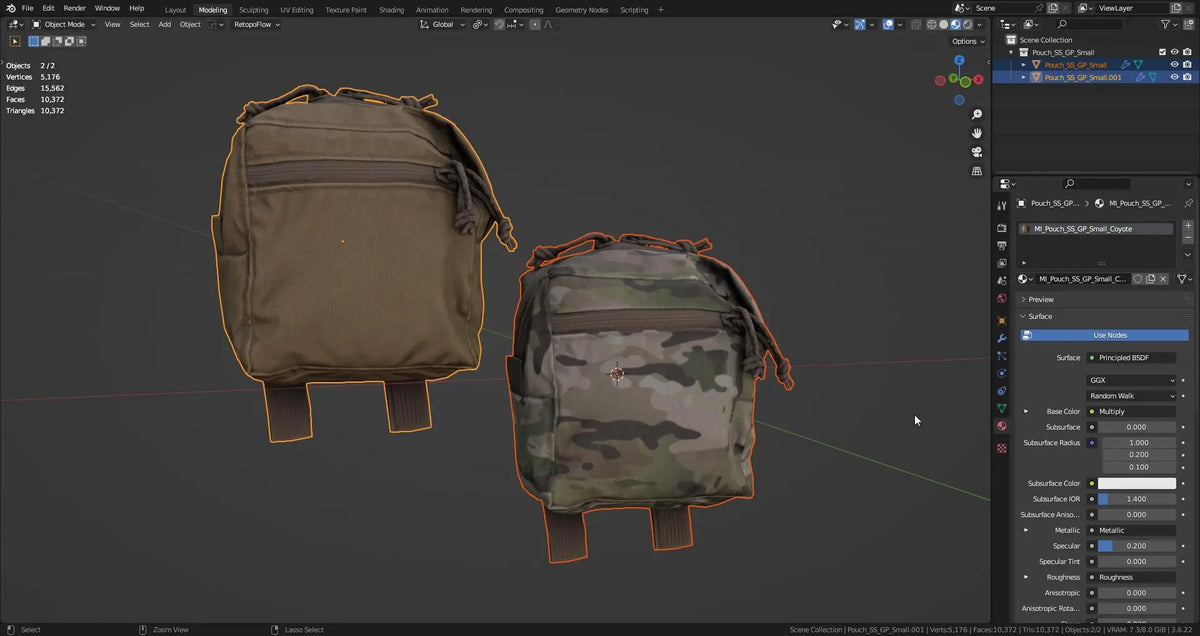
Task: Open the viewport header Add menu
Action: (164, 24)
